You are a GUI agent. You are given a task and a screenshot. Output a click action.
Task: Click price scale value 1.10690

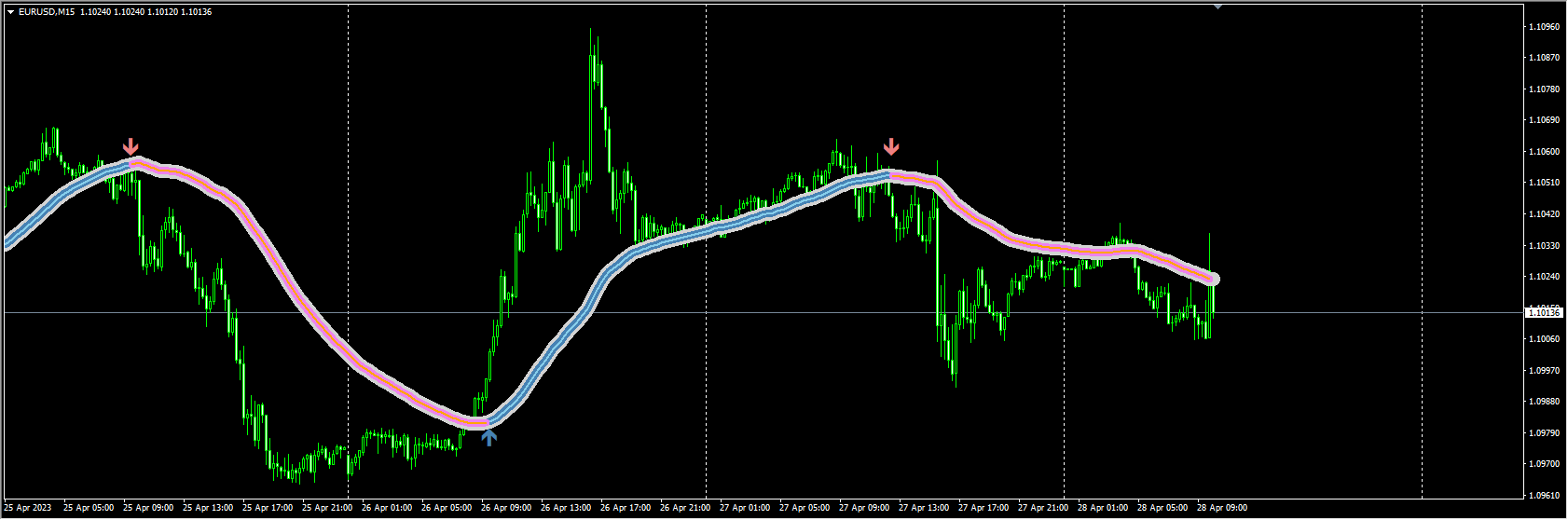click(x=1545, y=120)
